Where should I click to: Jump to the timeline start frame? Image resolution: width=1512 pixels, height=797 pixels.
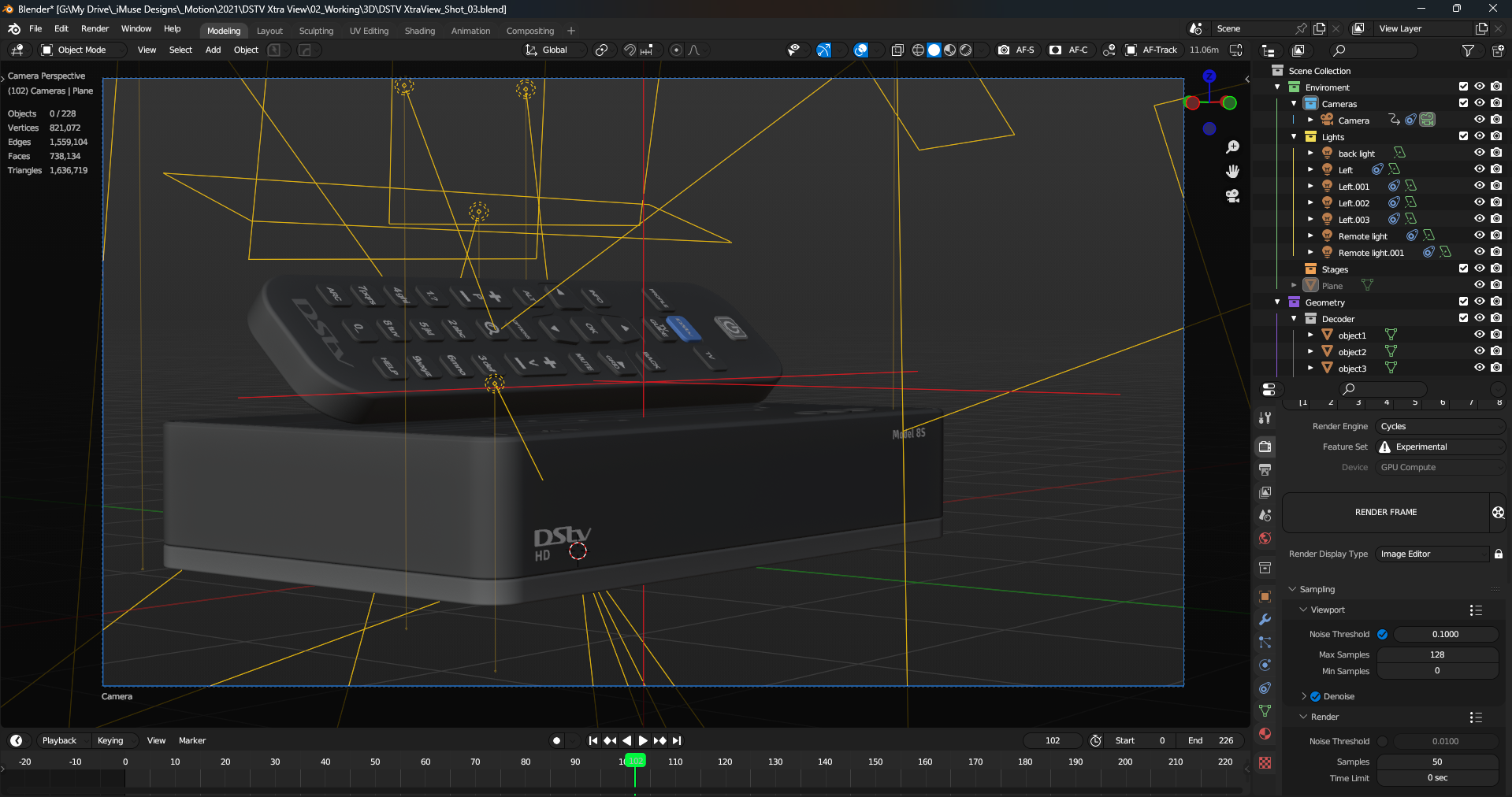click(x=593, y=740)
